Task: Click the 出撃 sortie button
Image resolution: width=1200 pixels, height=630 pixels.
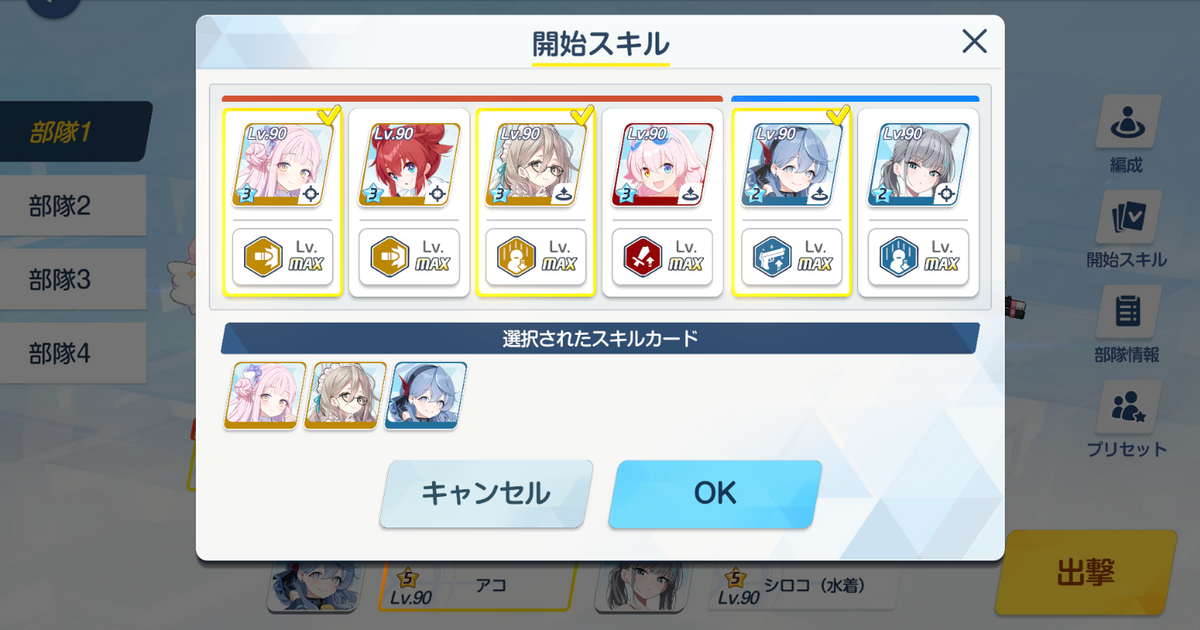Action: point(1086,572)
